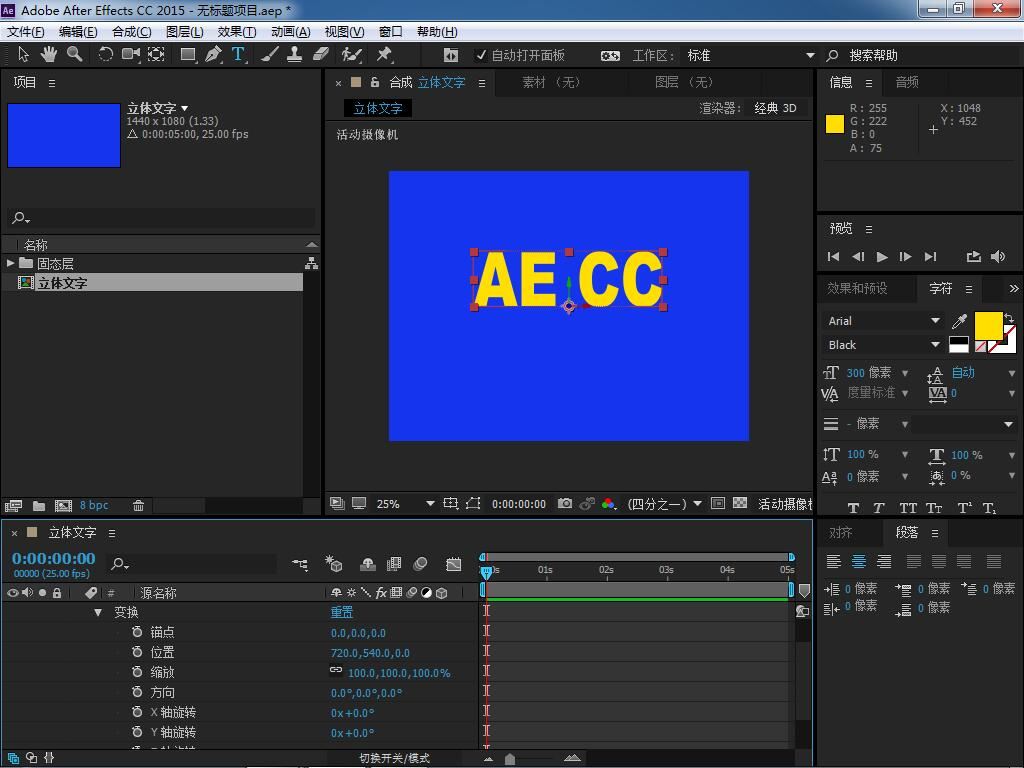Select the Rotation tool

[105, 55]
